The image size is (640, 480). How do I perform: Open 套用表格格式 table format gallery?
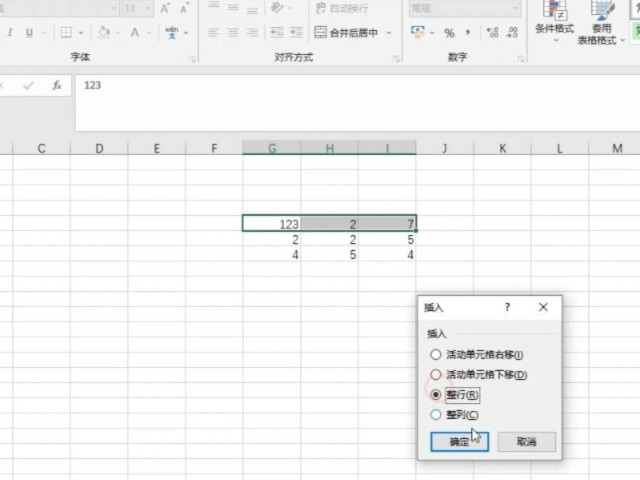click(601, 22)
